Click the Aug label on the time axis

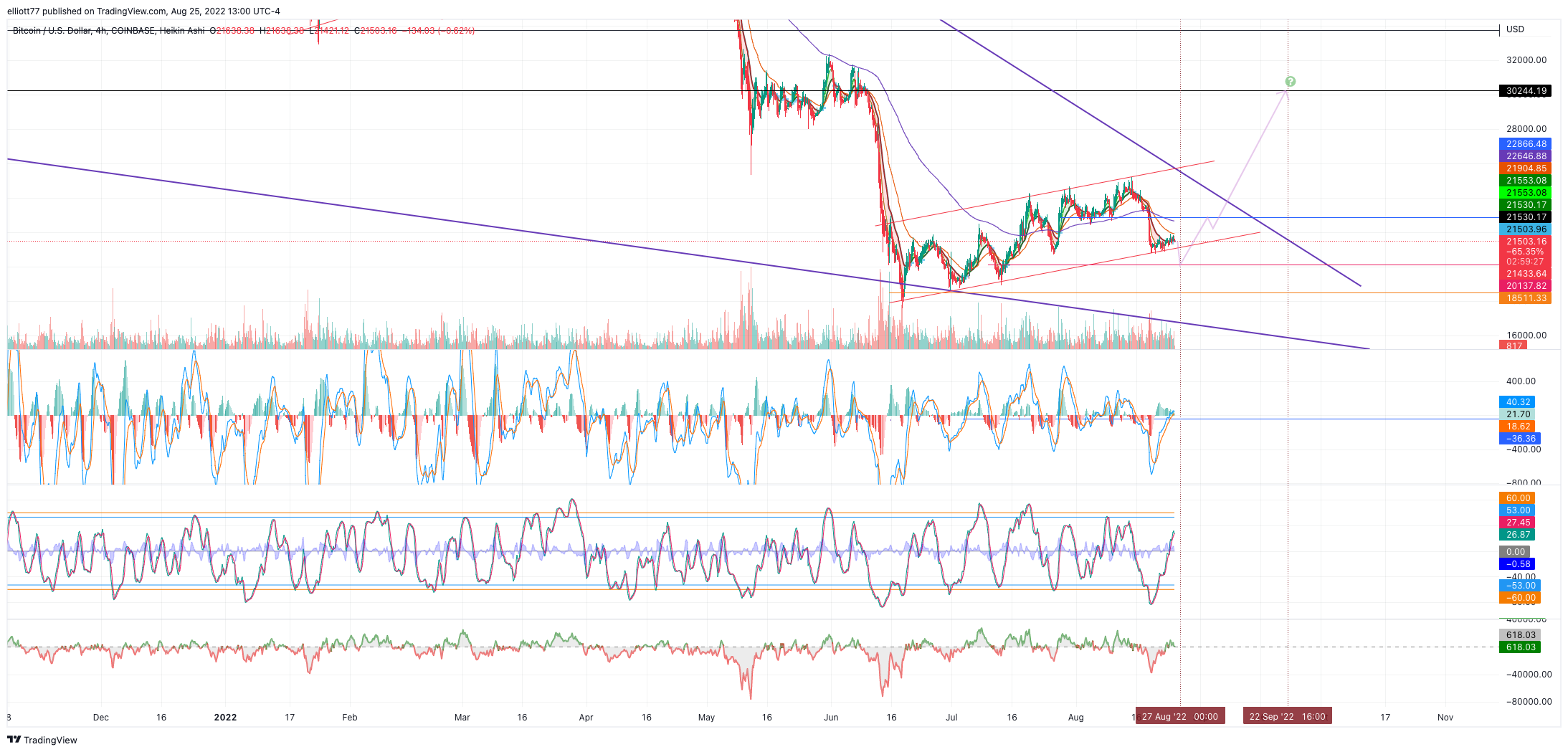[1076, 717]
